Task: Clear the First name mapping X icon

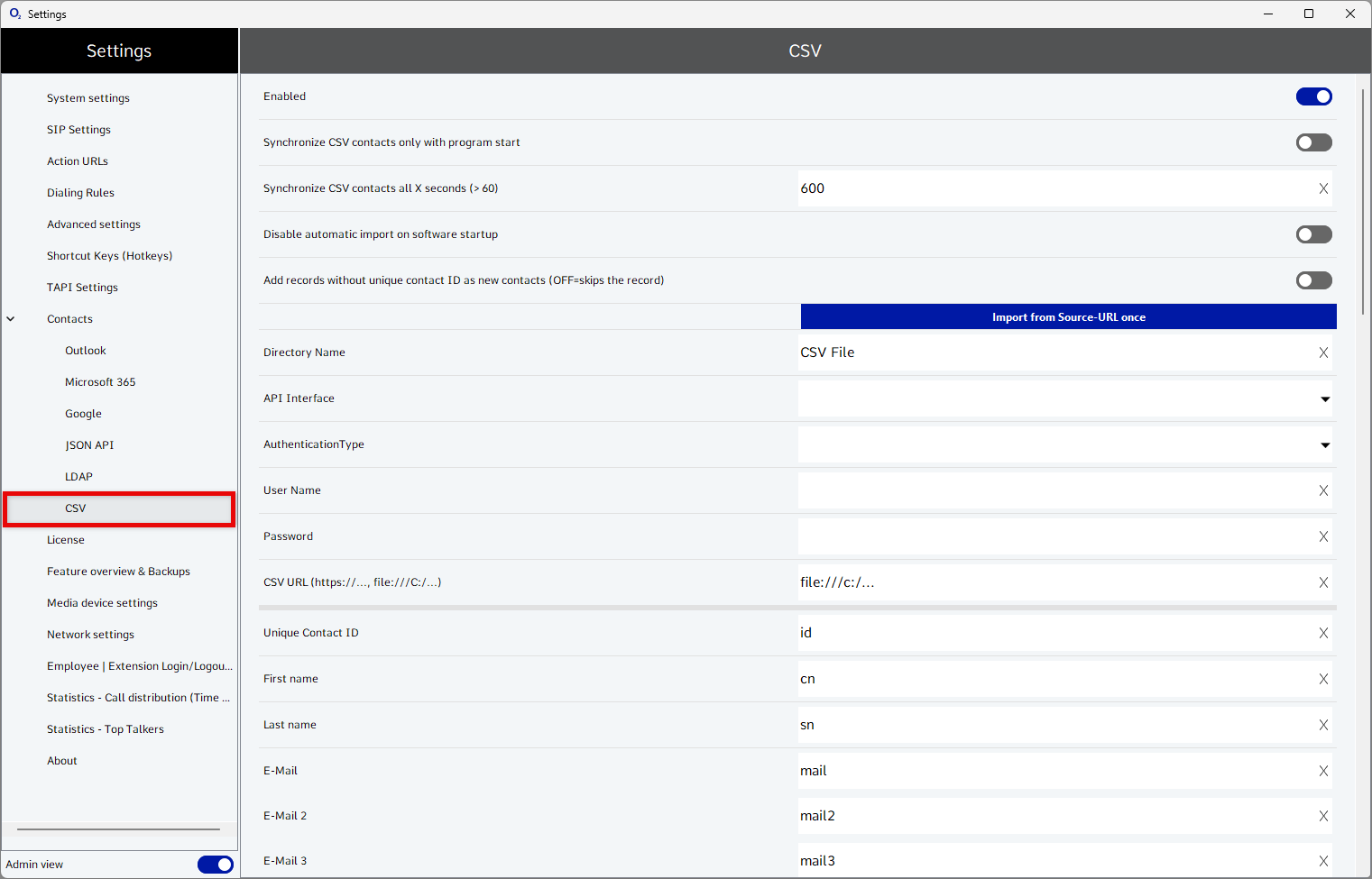Action: point(1323,679)
